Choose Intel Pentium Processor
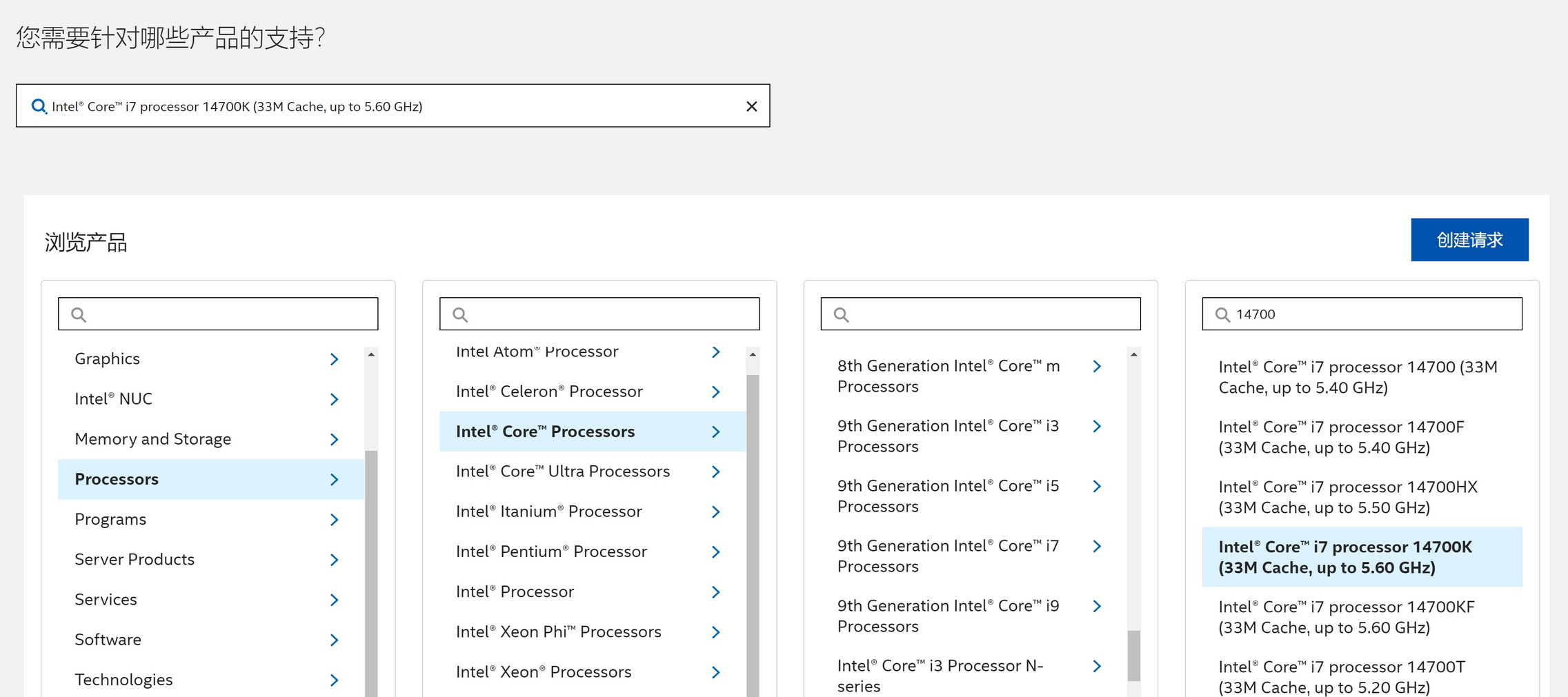This screenshot has width=1568, height=697. 592,552
